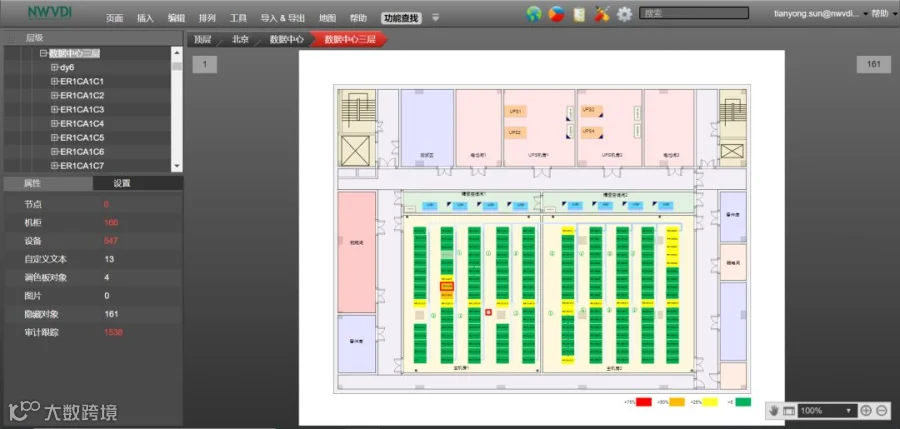Open the pie chart icon in the toolbar

(556, 14)
